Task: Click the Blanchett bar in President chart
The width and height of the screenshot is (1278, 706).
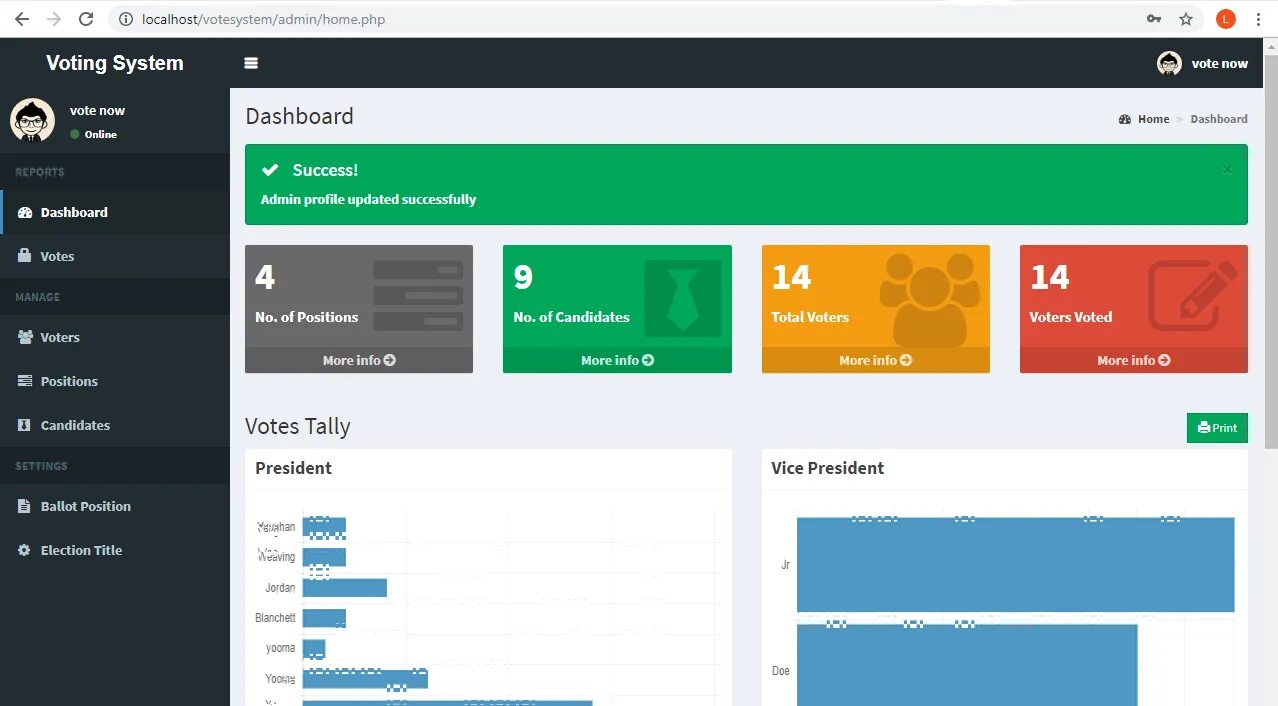Action: (324, 618)
